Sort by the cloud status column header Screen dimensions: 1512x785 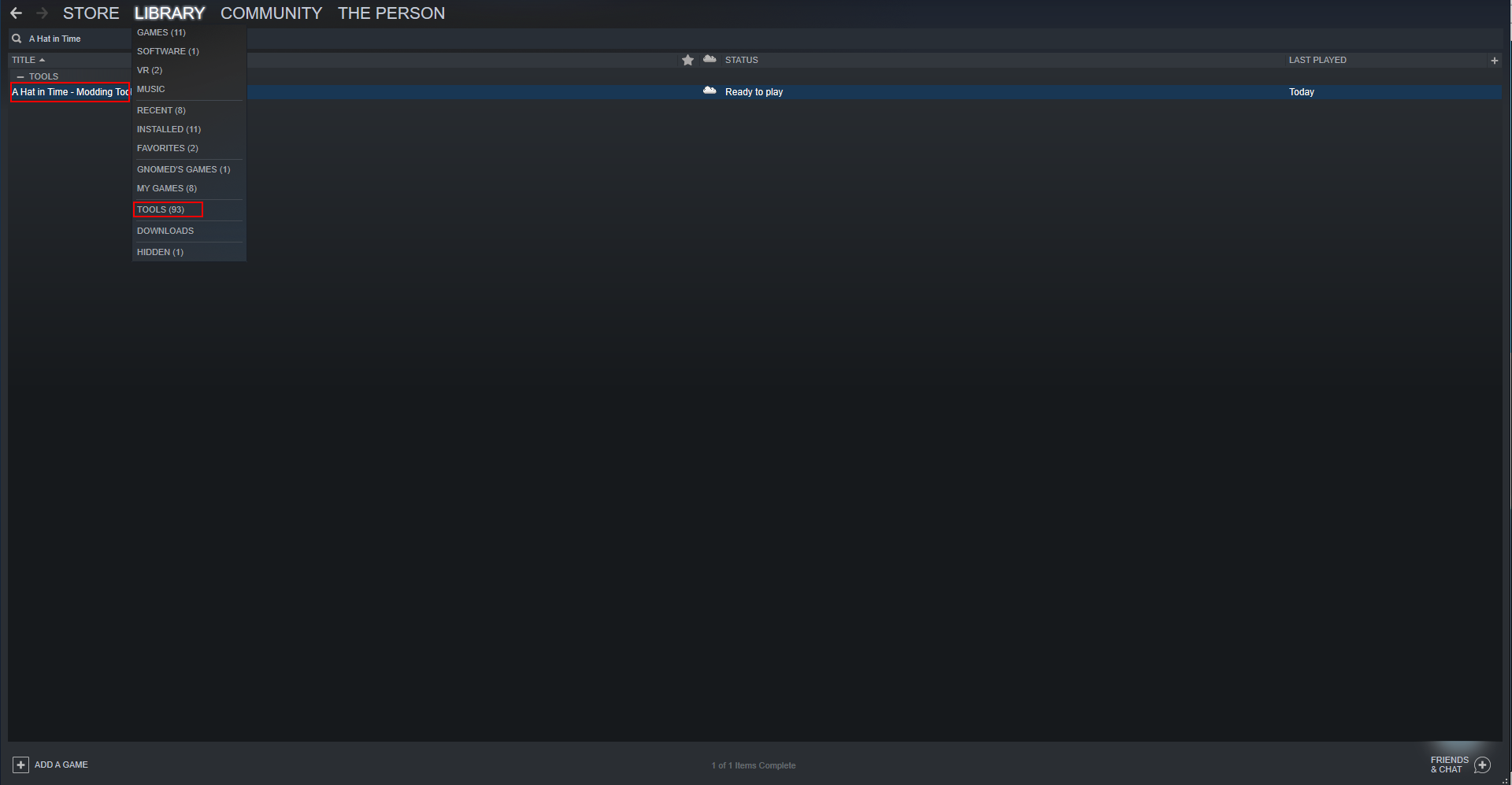pos(710,59)
